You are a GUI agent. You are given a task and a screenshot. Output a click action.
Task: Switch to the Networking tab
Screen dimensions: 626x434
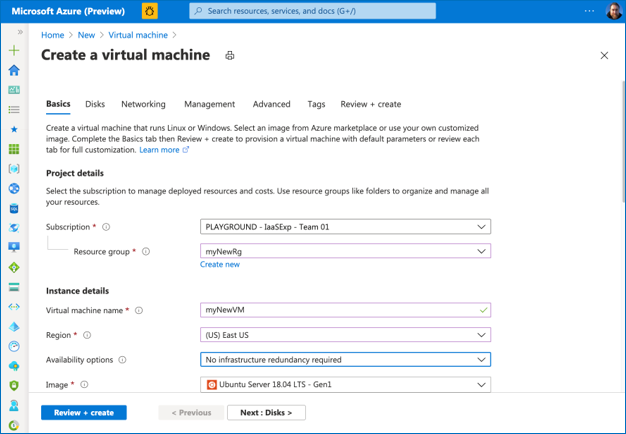click(x=143, y=104)
